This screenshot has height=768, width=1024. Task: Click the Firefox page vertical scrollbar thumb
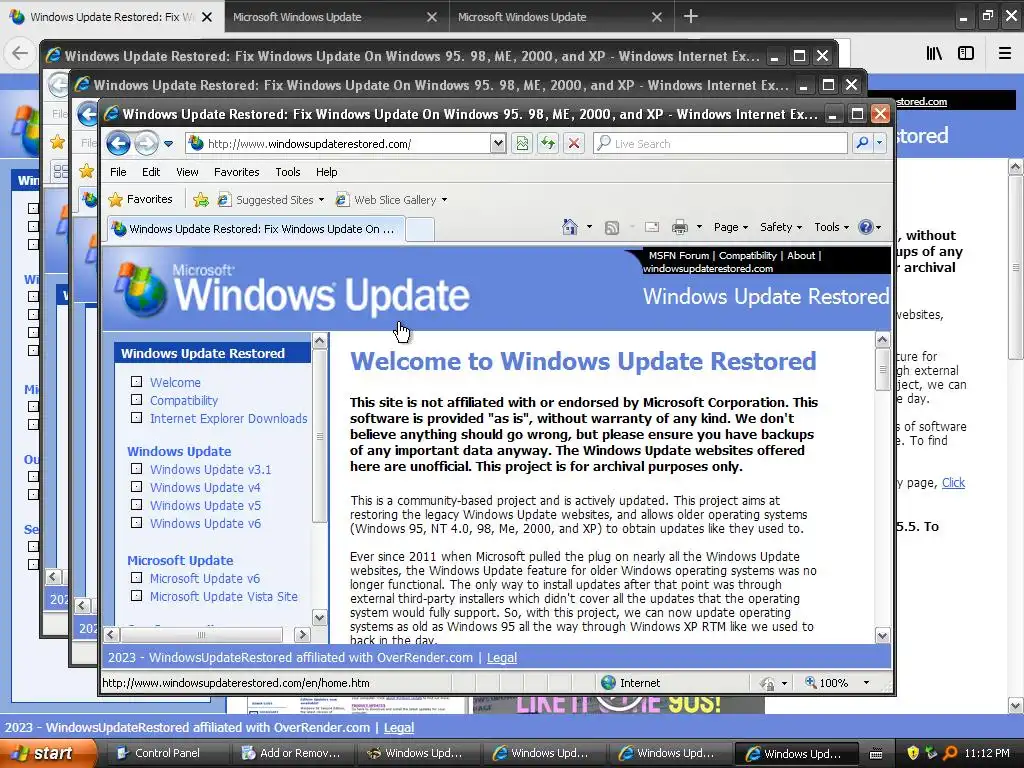coord(1015,268)
